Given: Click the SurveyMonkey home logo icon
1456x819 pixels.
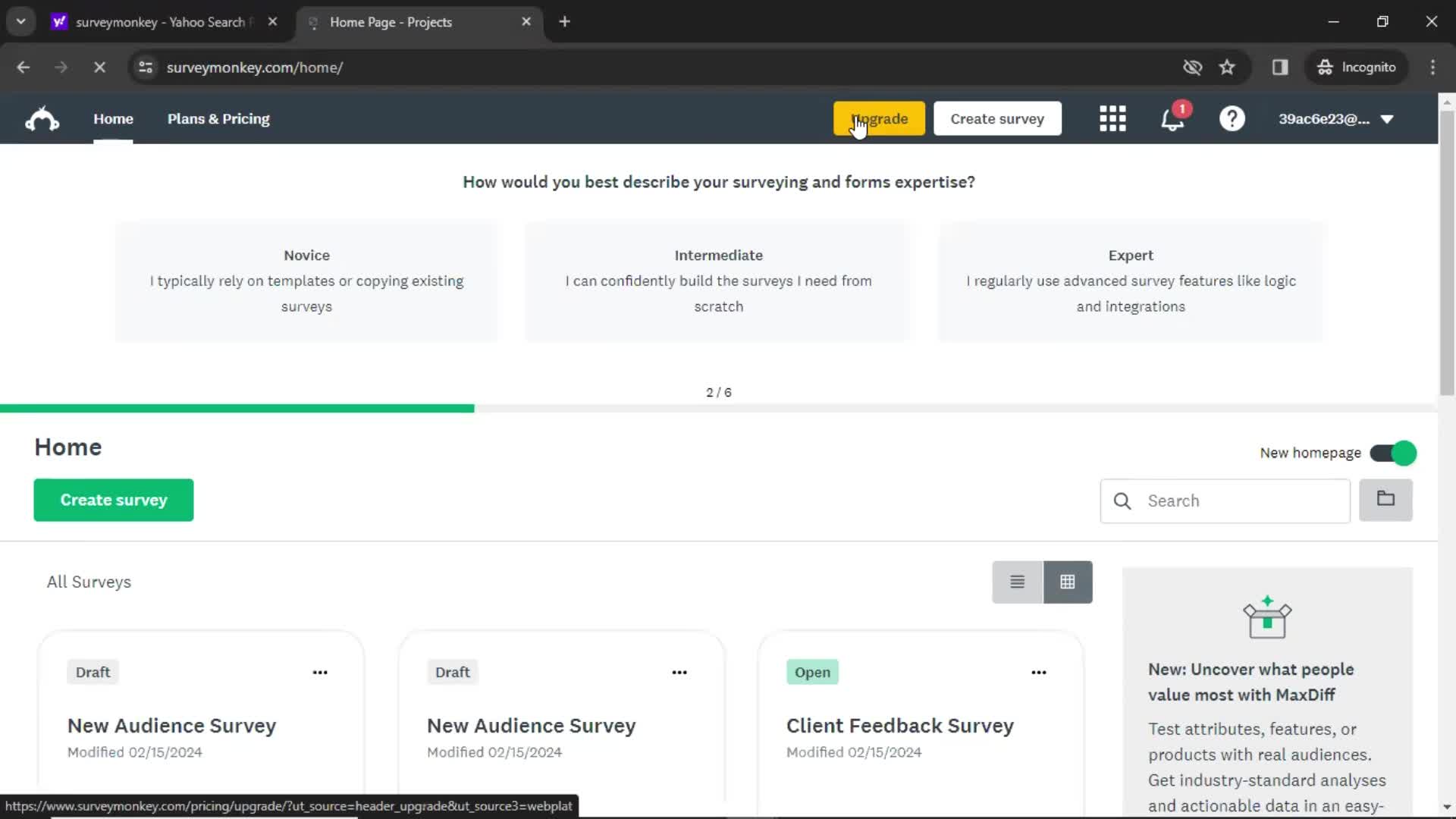Looking at the screenshot, I should (41, 118).
